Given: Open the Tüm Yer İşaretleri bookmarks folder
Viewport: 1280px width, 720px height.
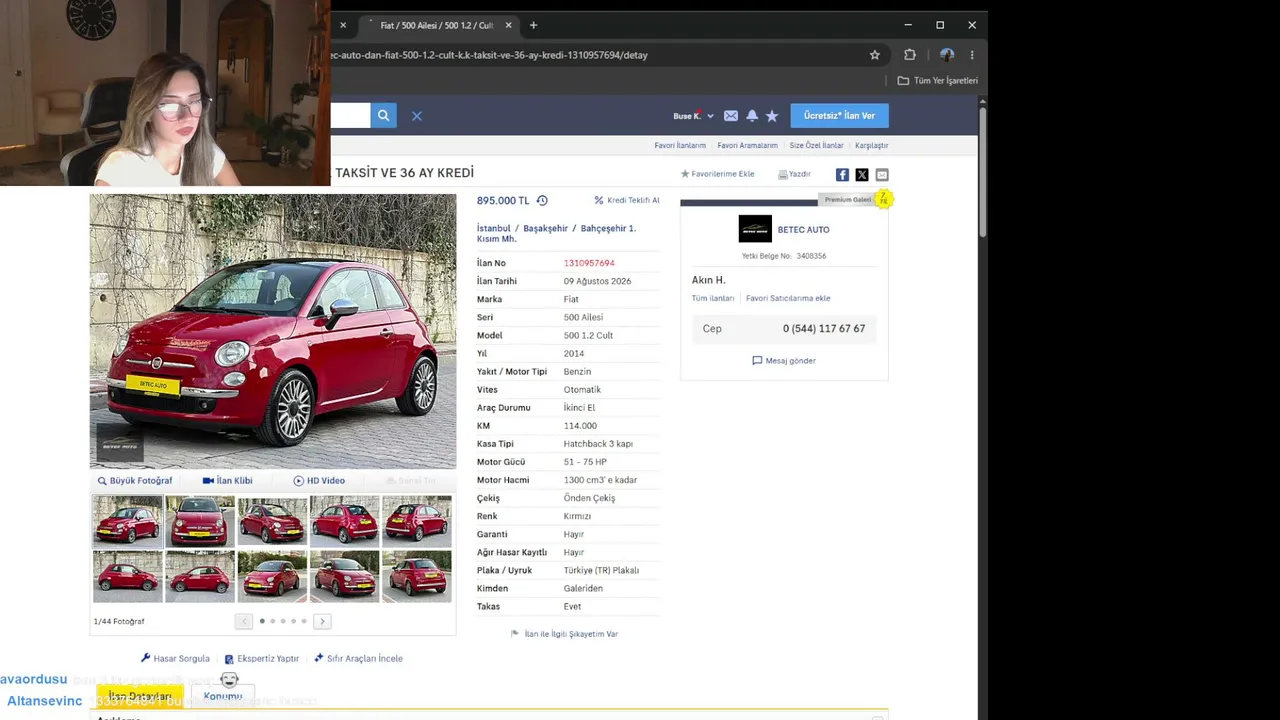Looking at the screenshot, I should tap(938, 81).
